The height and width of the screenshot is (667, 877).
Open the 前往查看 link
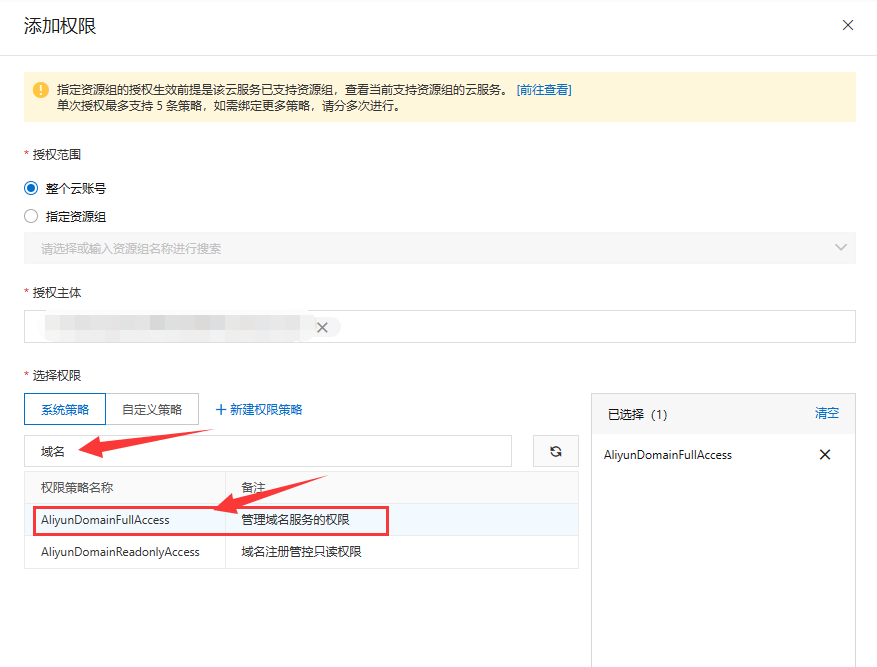point(544,90)
